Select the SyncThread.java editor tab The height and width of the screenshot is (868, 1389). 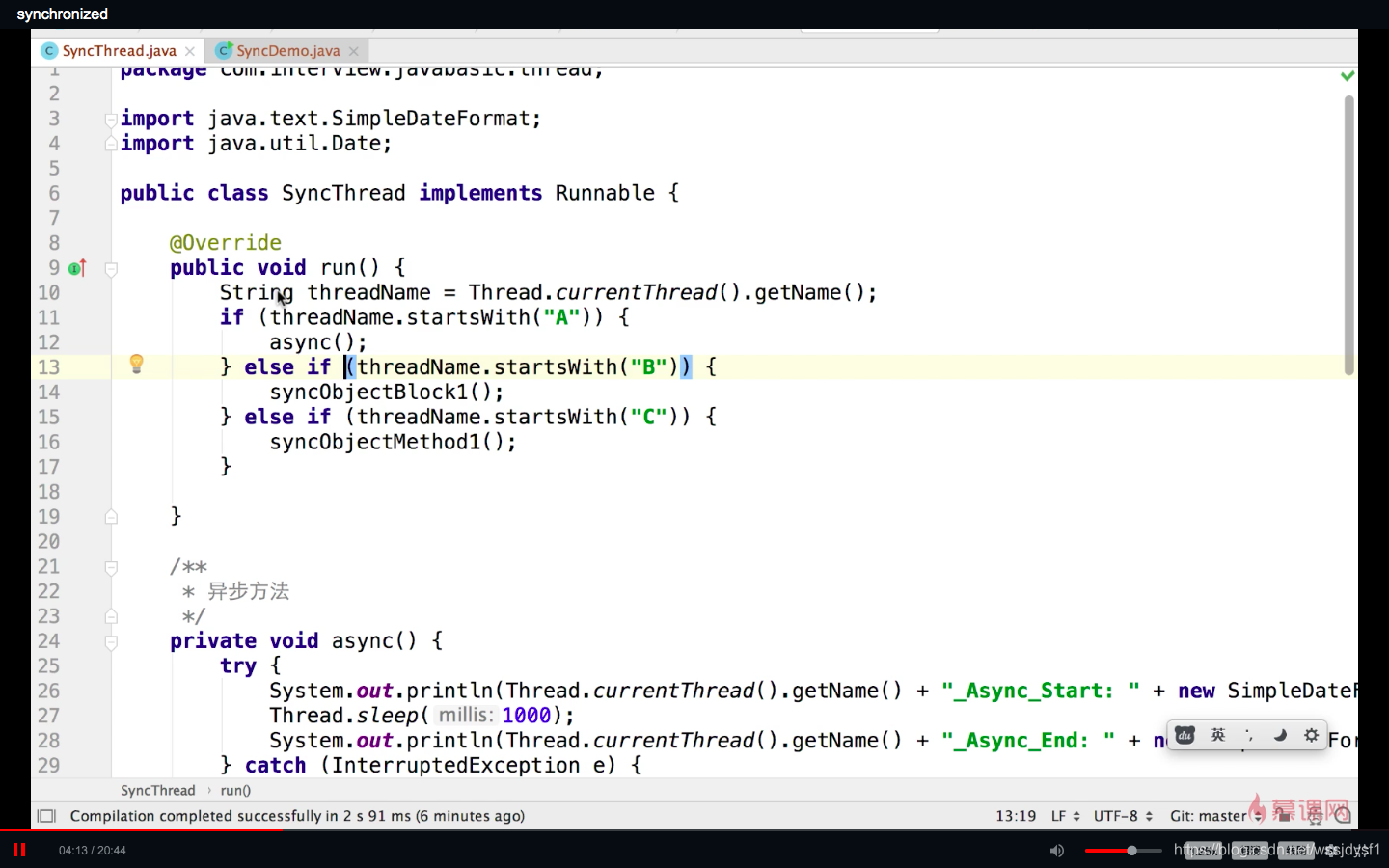tap(119, 51)
